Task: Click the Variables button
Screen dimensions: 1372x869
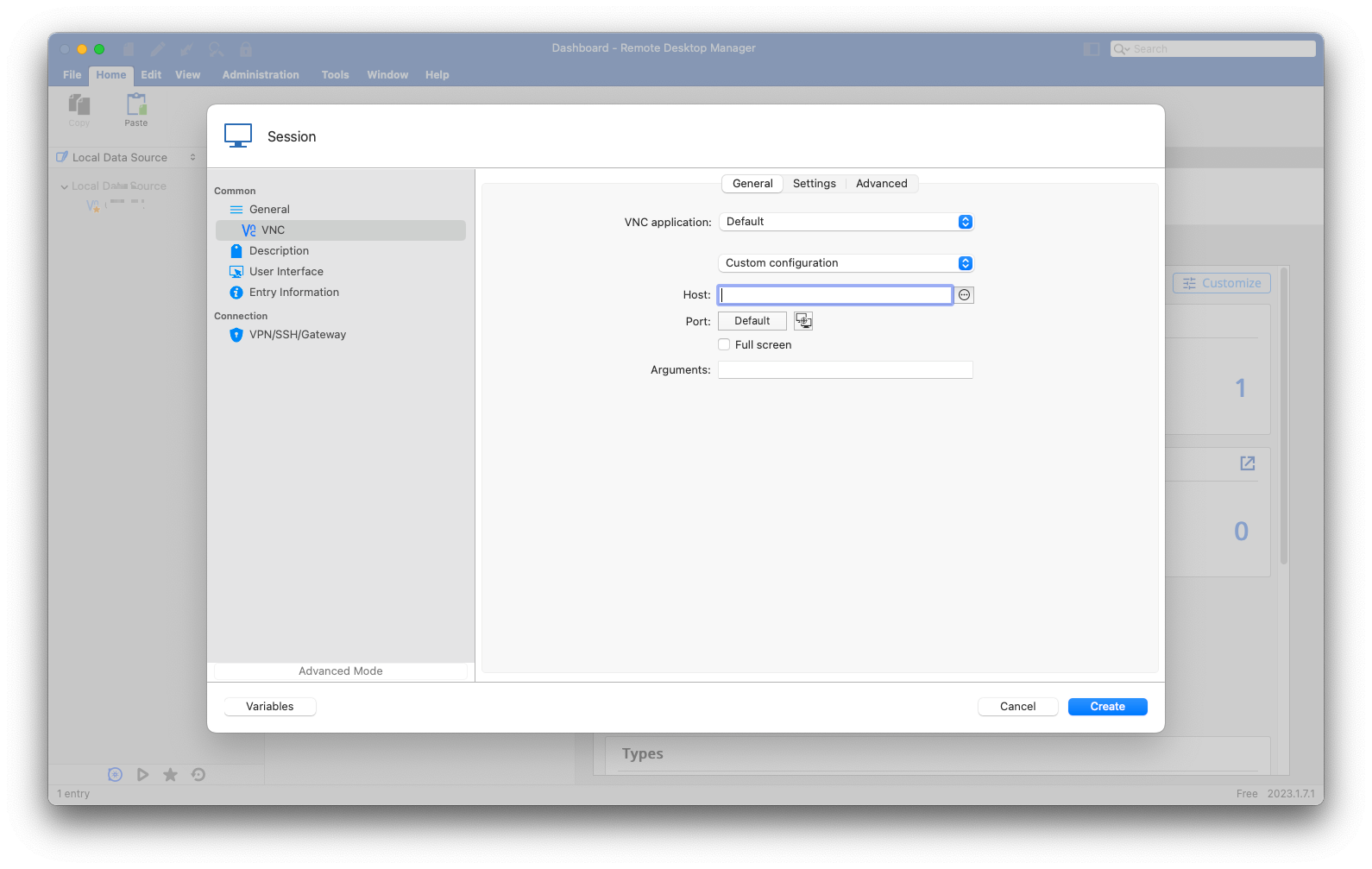Action: [x=270, y=707]
